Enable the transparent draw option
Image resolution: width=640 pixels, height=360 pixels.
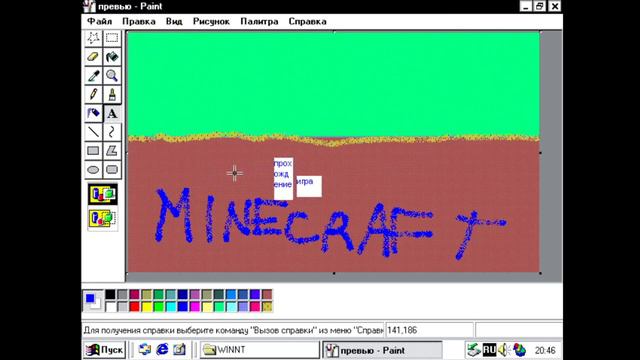point(103,218)
